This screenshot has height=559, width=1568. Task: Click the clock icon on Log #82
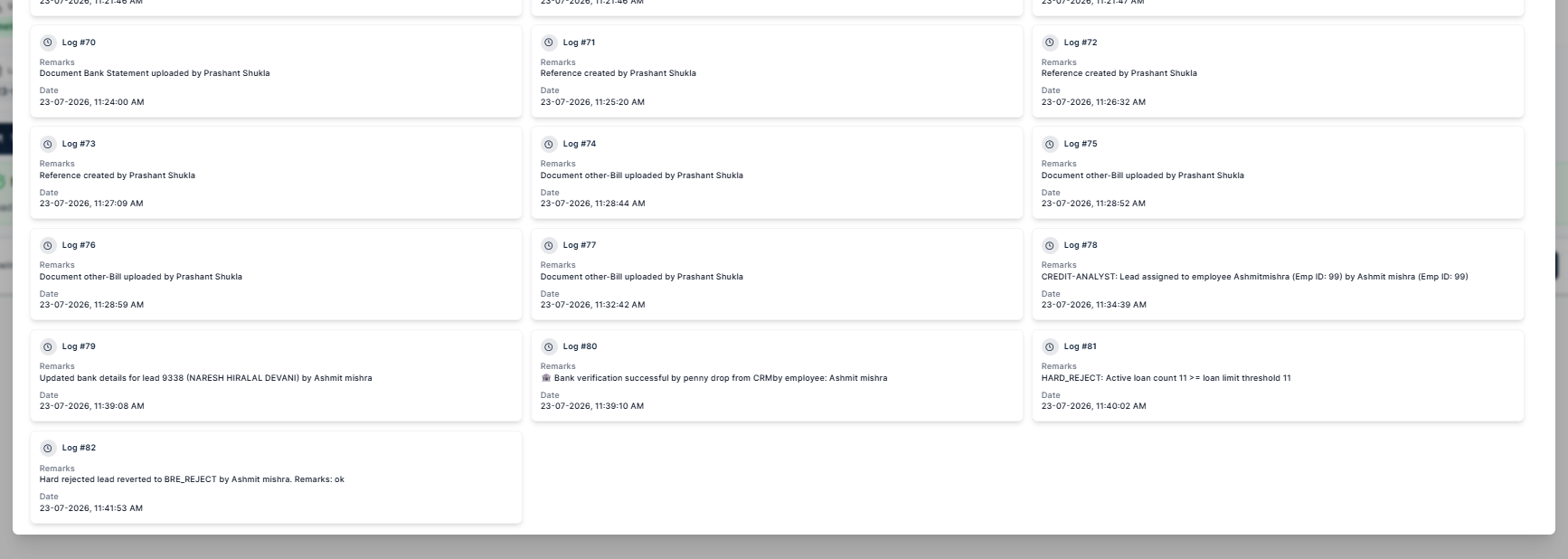pos(48,448)
